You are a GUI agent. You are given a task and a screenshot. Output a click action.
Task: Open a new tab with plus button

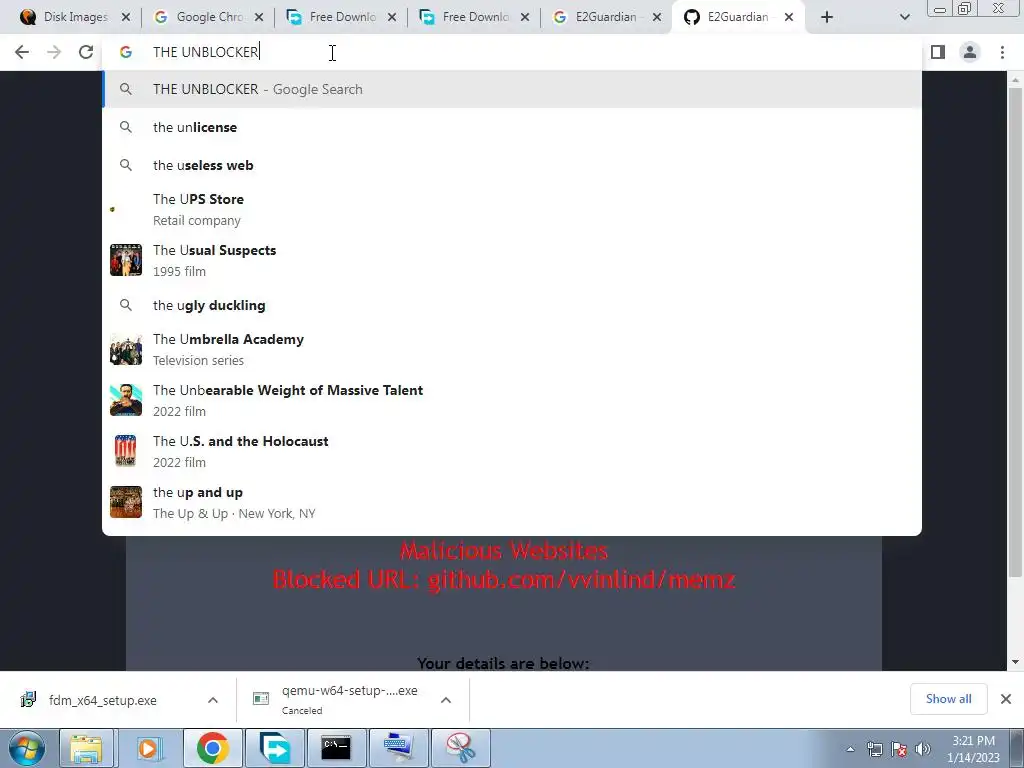(827, 17)
